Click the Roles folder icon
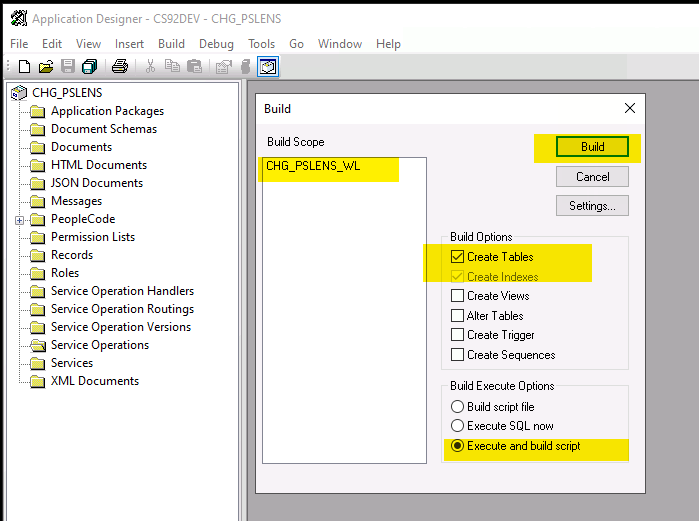The width and height of the screenshot is (699, 521). (x=38, y=273)
